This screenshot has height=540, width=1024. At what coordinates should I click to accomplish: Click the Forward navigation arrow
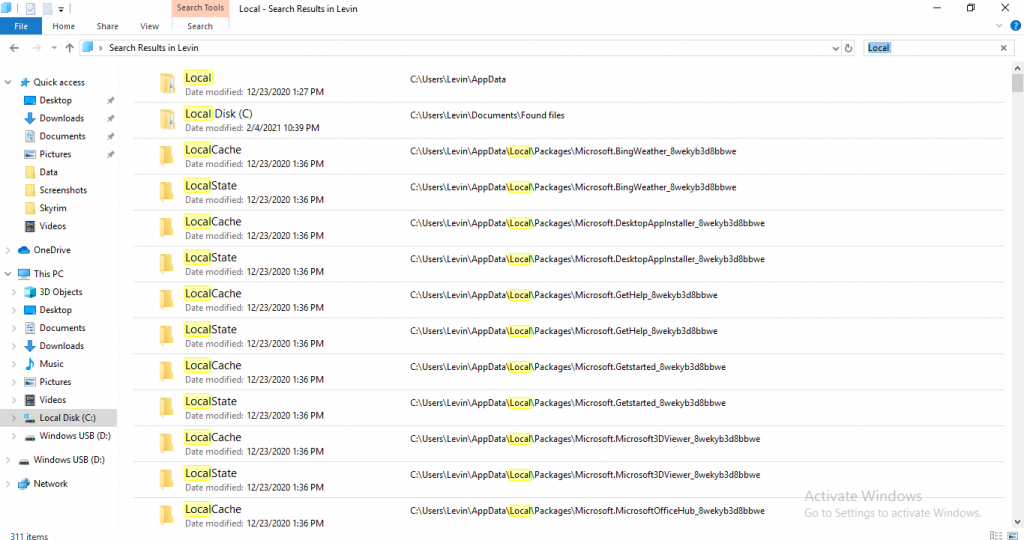(36, 48)
